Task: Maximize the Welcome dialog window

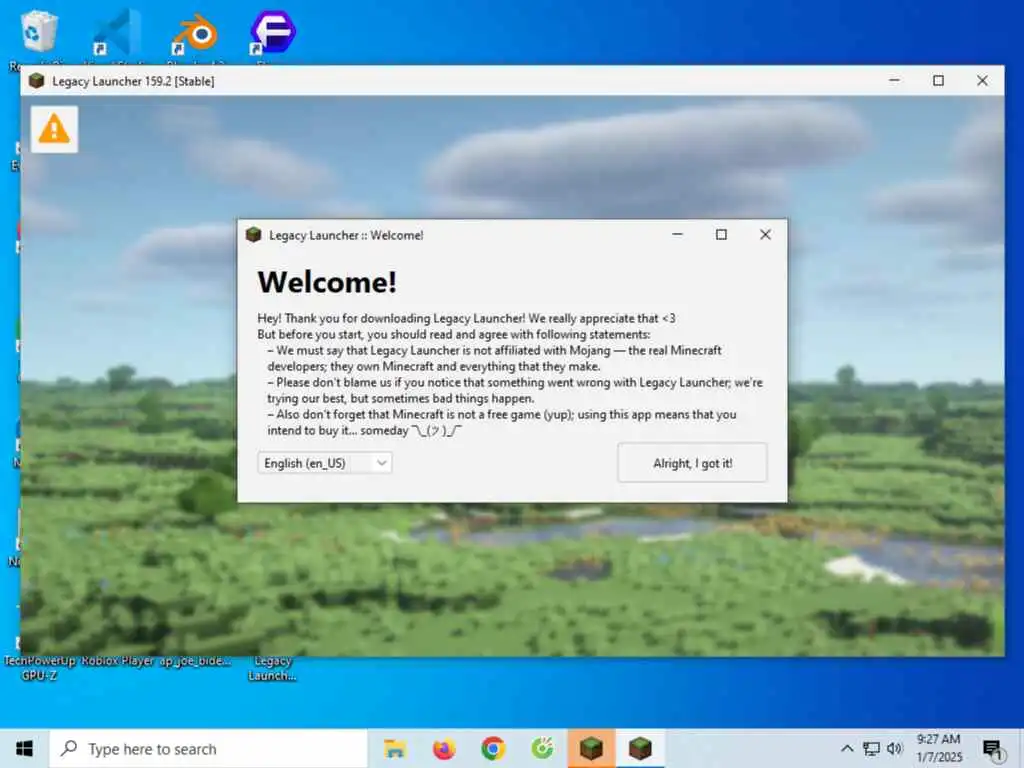Action: pyautogui.click(x=721, y=234)
